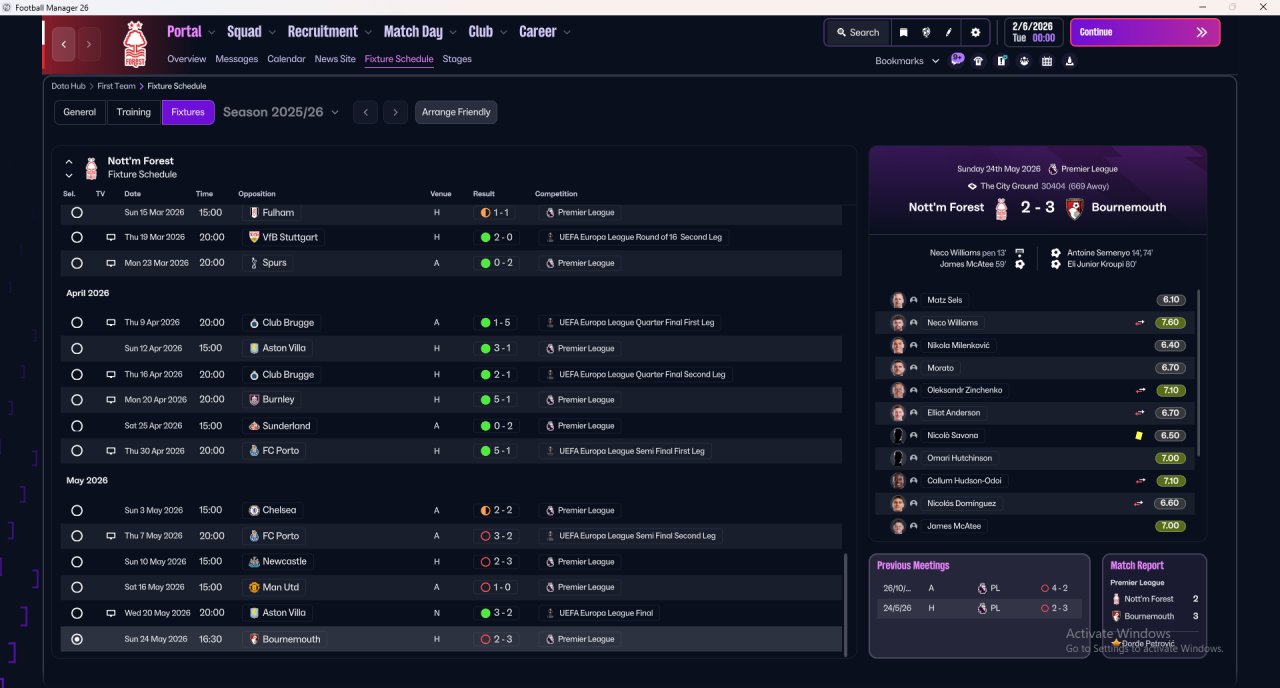This screenshot has height=688, width=1280.
Task: Click the download tray icon in the bookmarks bar
Action: point(1070,61)
